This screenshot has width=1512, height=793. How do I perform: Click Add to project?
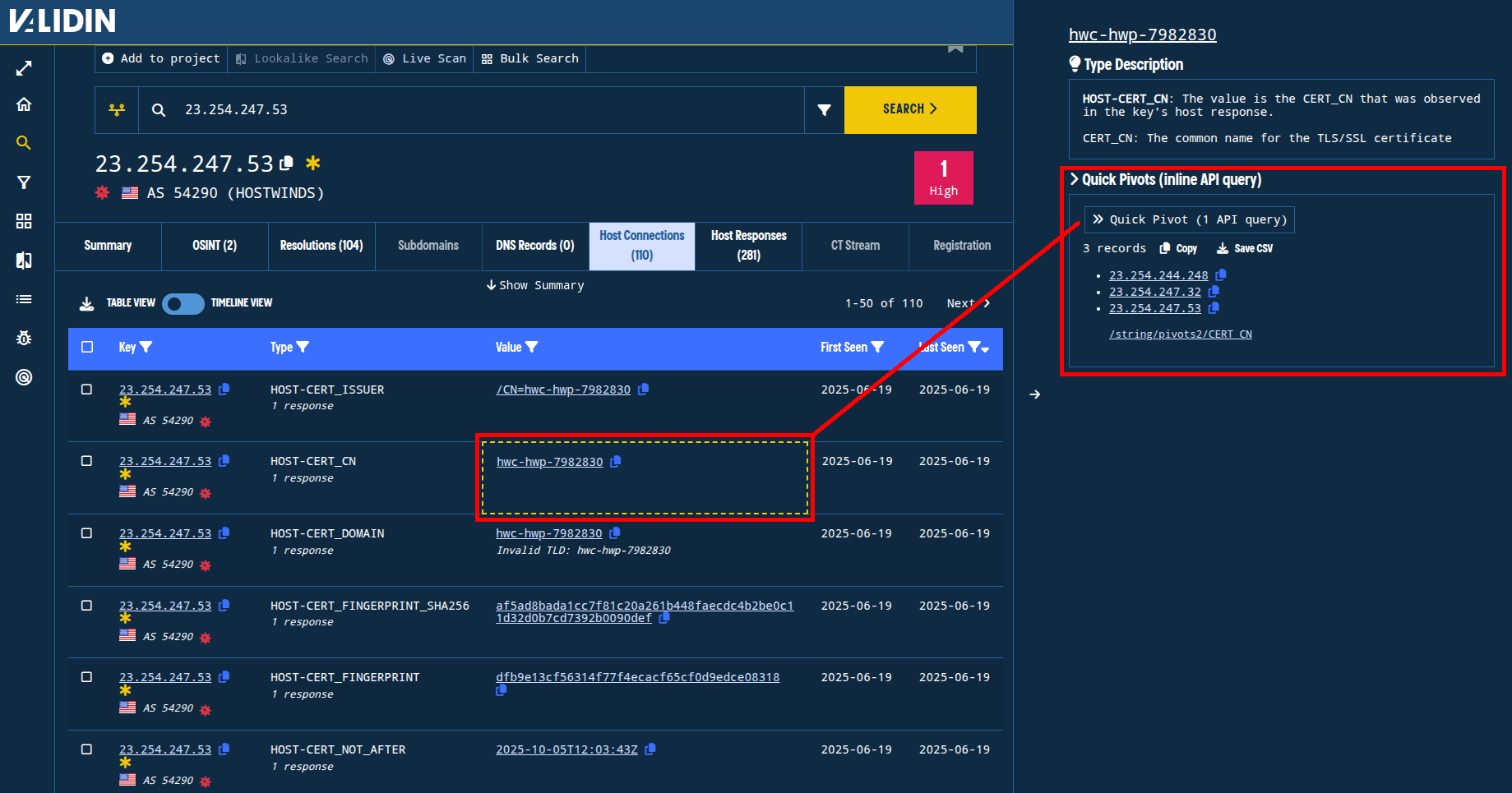point(161,58)
